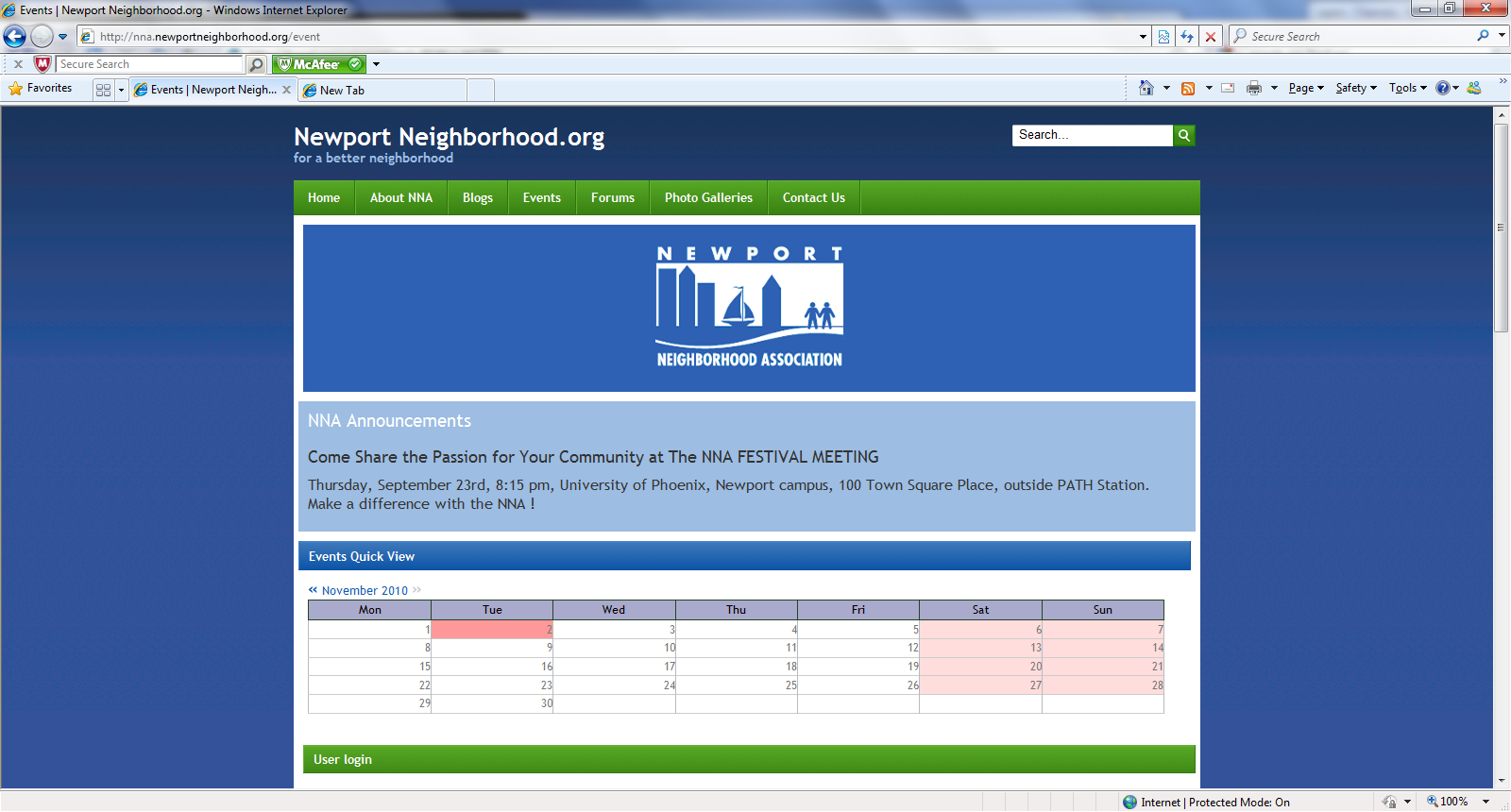Click the Newport Neighborhood Association logo banner
Viewport: 1511px width, 812px height.
[749, 308]
